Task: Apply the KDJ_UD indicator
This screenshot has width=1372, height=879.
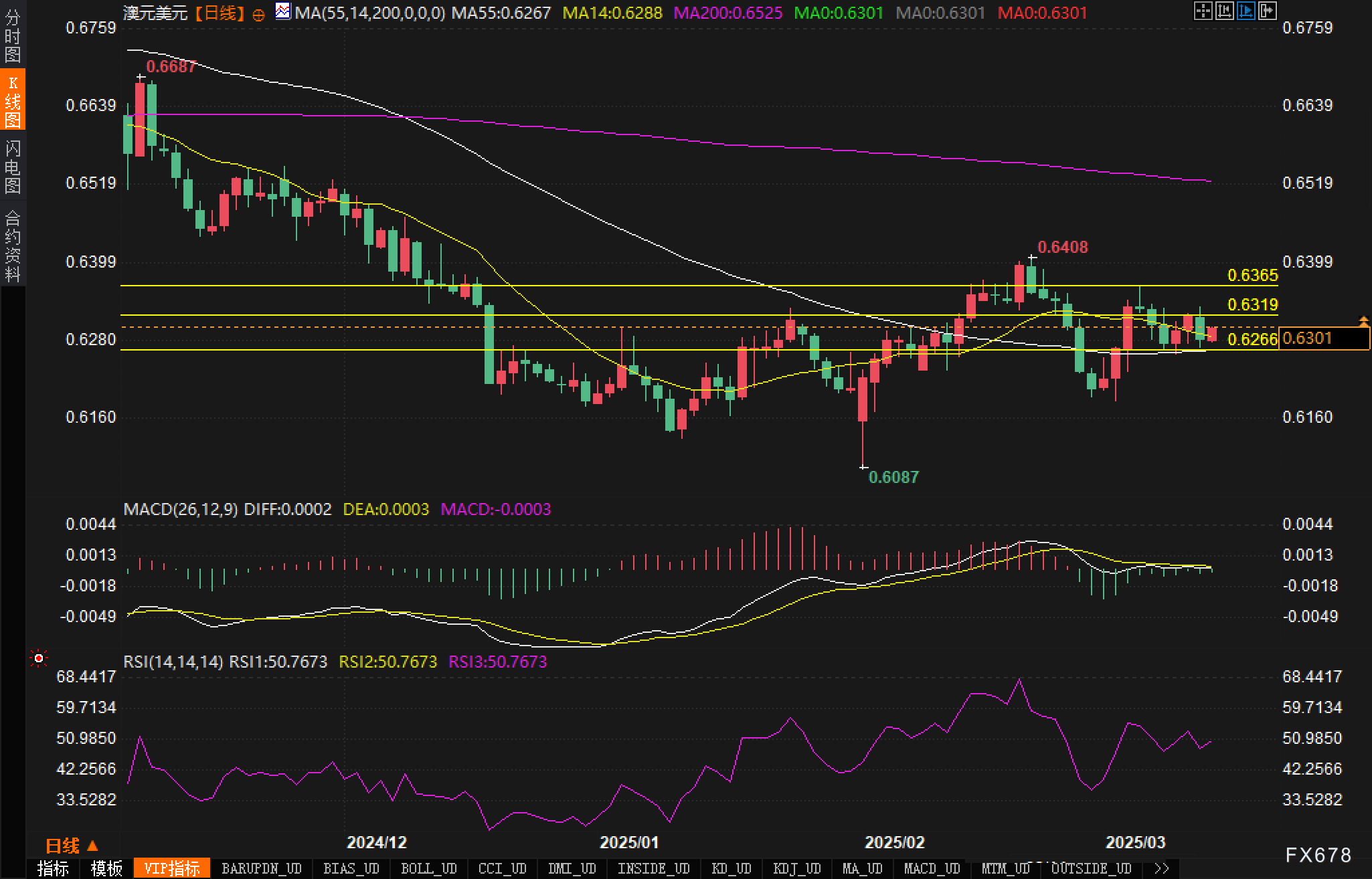Action: pos(796,868)
